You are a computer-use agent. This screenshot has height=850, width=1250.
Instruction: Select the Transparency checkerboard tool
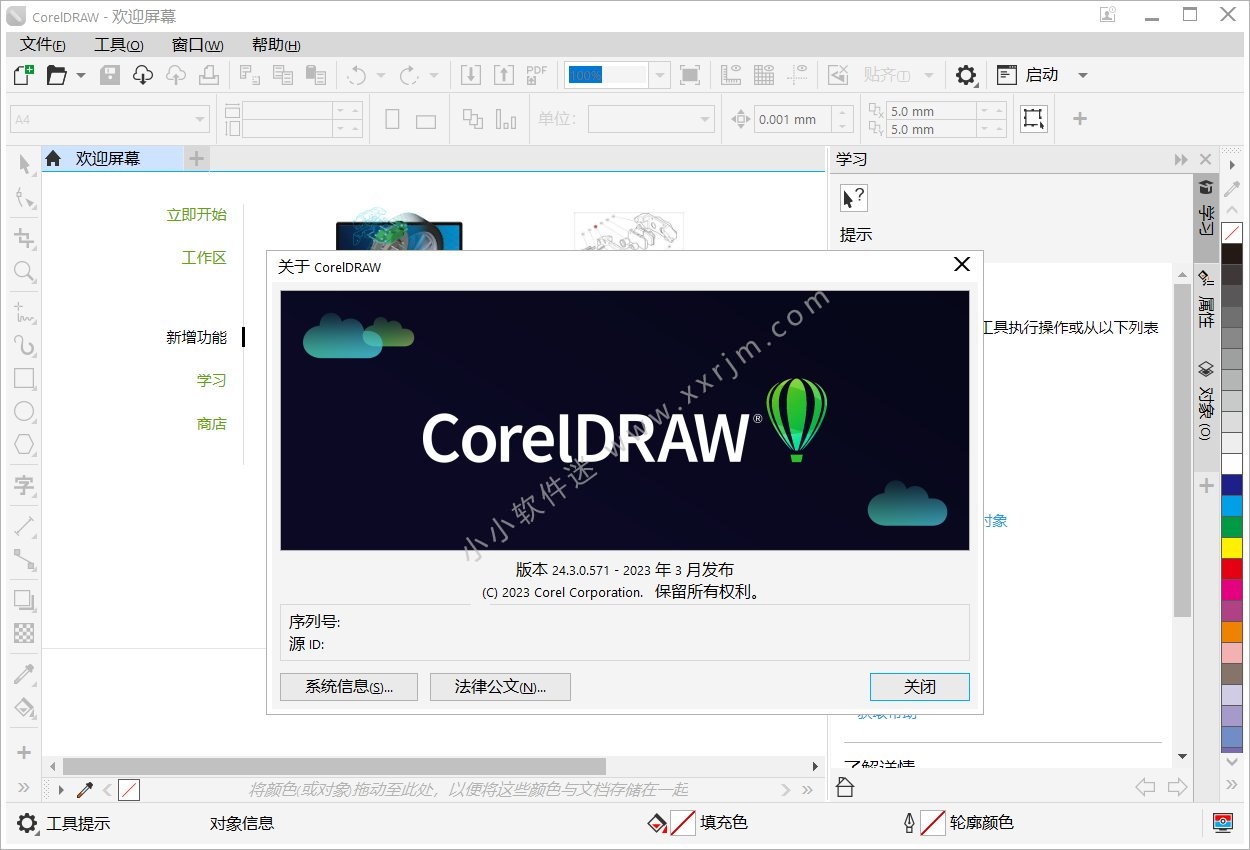[x=24, y=633]
